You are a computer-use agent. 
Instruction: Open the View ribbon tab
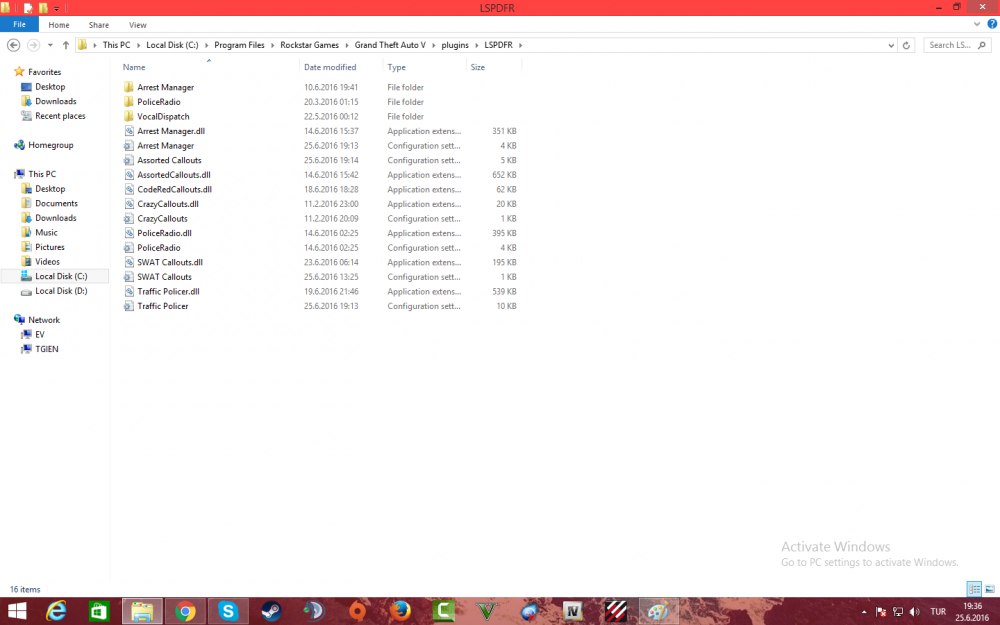click(x=138, y=25)
